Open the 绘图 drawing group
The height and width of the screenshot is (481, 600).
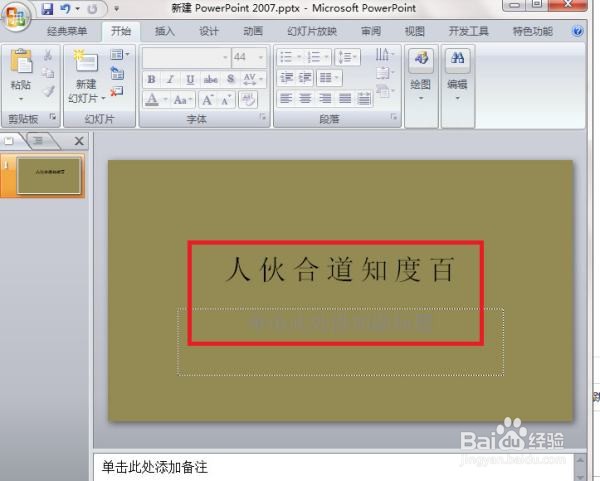[x=421, y=75]
